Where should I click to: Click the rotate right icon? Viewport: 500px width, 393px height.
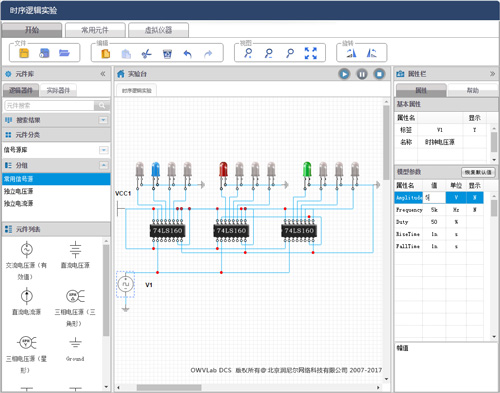click(372, 53)
